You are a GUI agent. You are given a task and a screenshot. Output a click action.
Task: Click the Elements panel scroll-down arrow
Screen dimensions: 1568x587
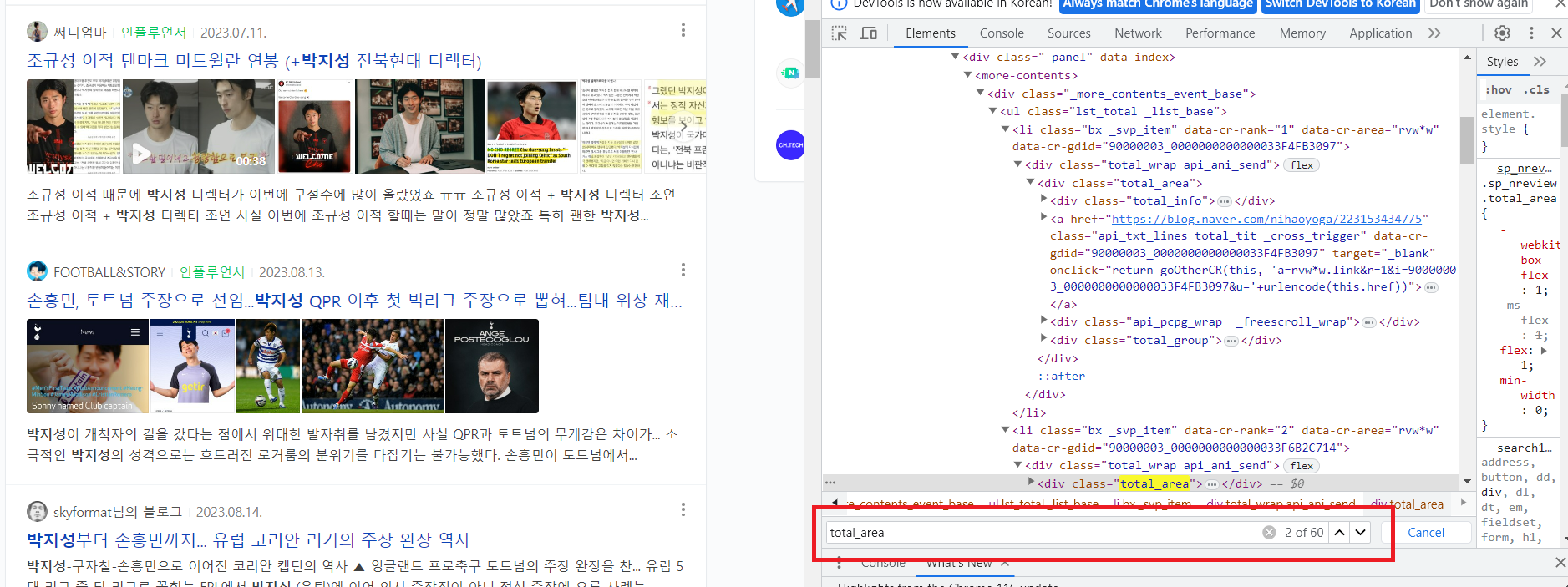coord(1468,482)
